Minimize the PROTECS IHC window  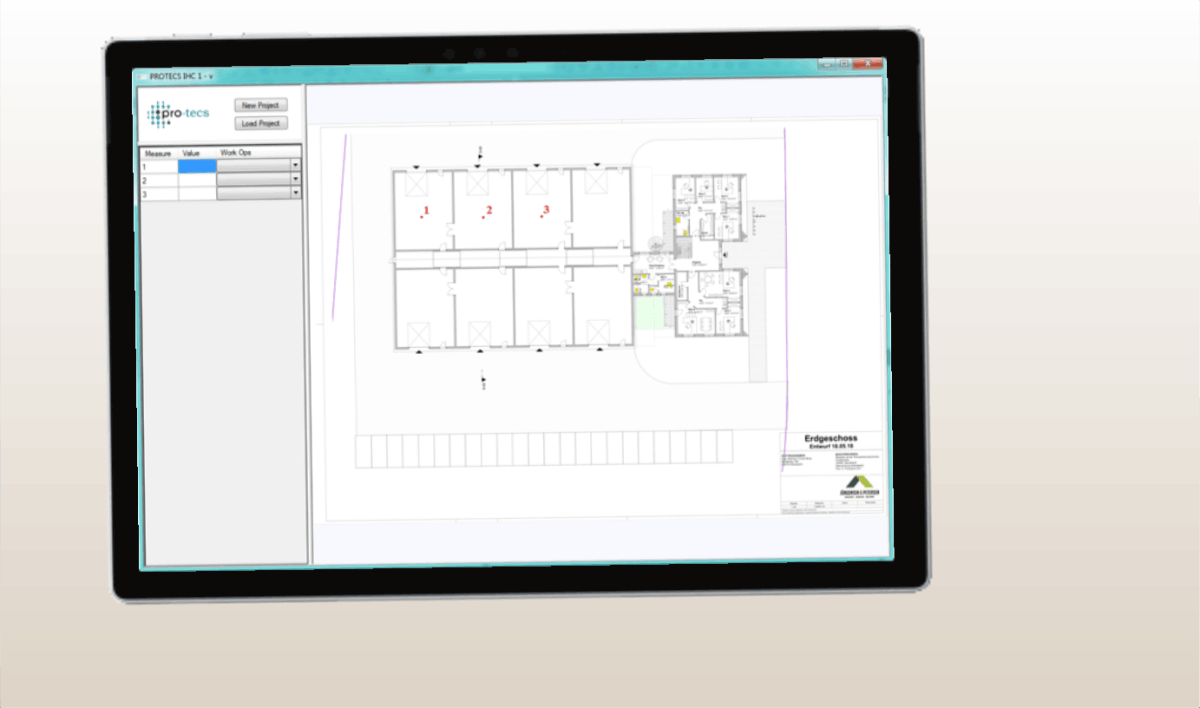click(x=826, y=64)
